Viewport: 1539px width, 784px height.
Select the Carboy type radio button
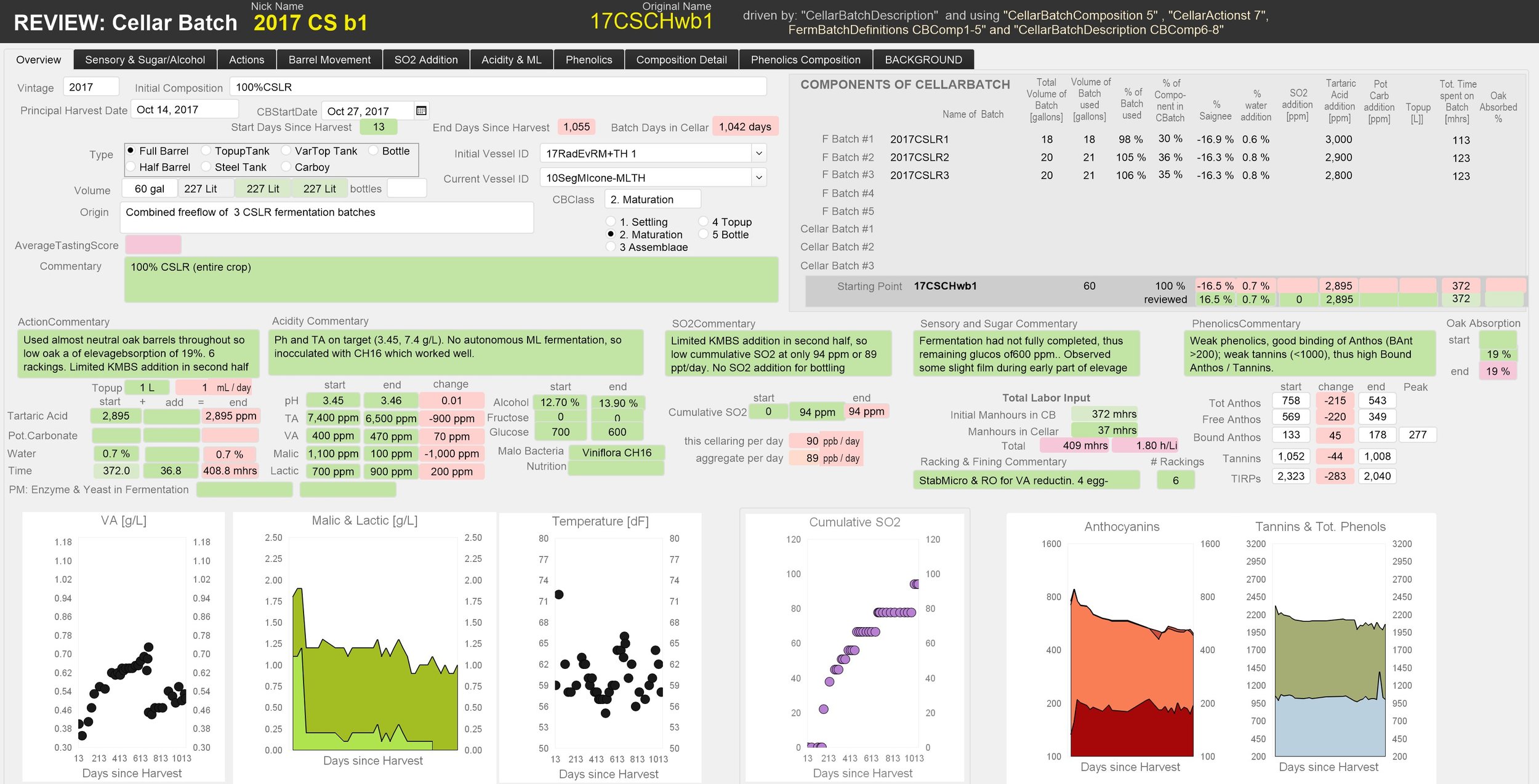point(286,167)
